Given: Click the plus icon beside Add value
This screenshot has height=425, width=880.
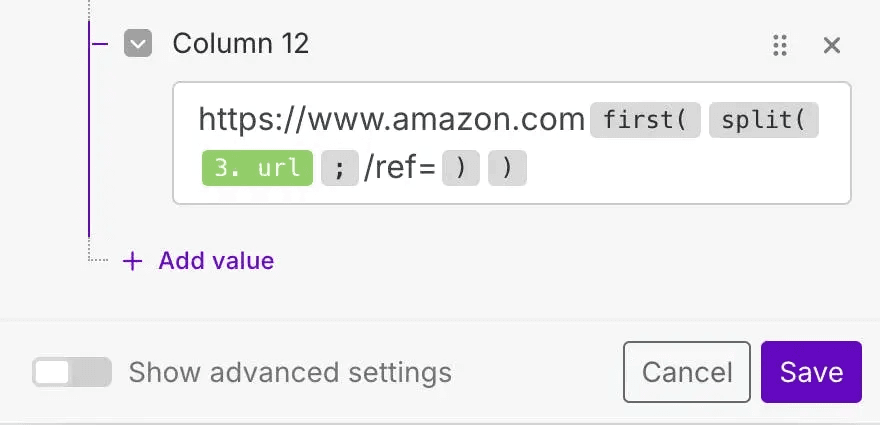Looking at the screenshot, I should (x=132, y=261).
